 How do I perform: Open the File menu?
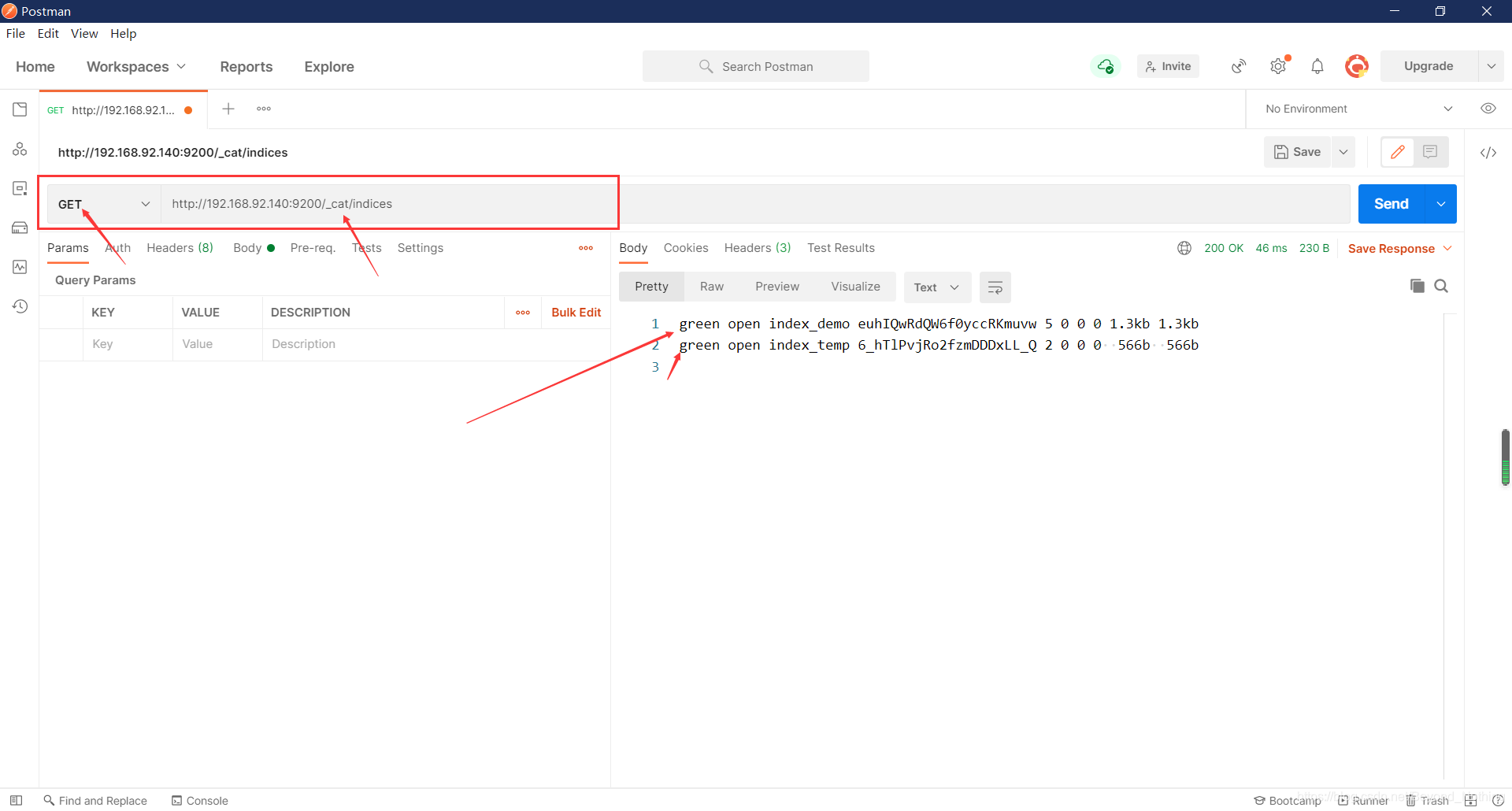(x=16, y=33)
